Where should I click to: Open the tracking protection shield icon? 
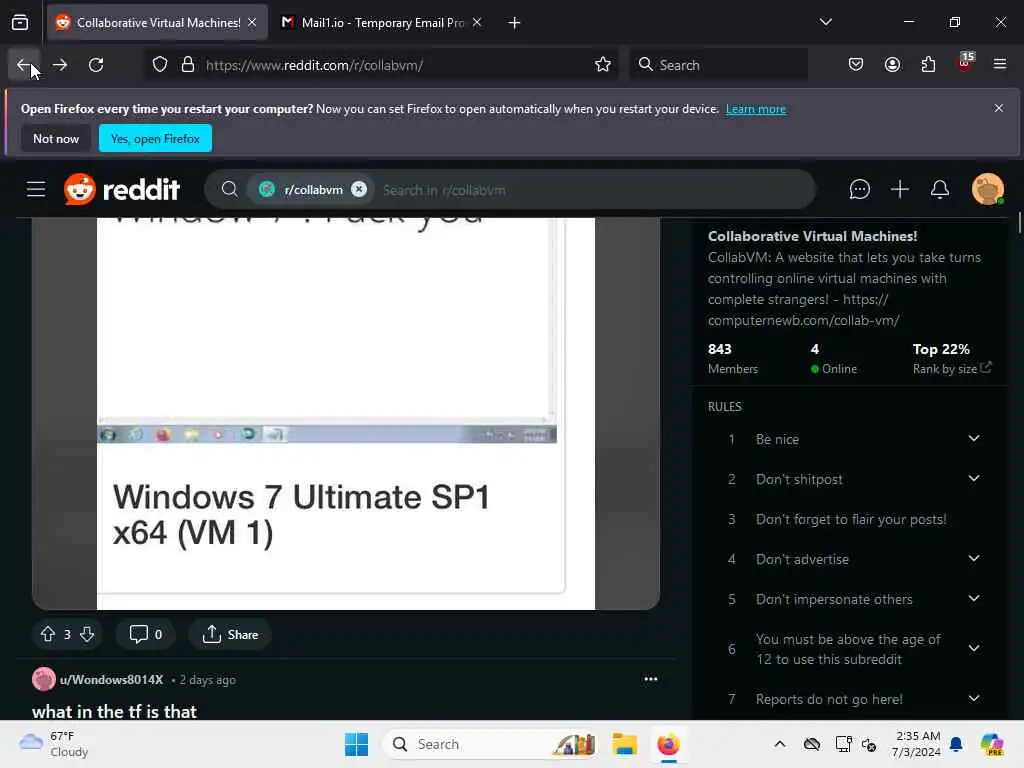tap(160, 65)
